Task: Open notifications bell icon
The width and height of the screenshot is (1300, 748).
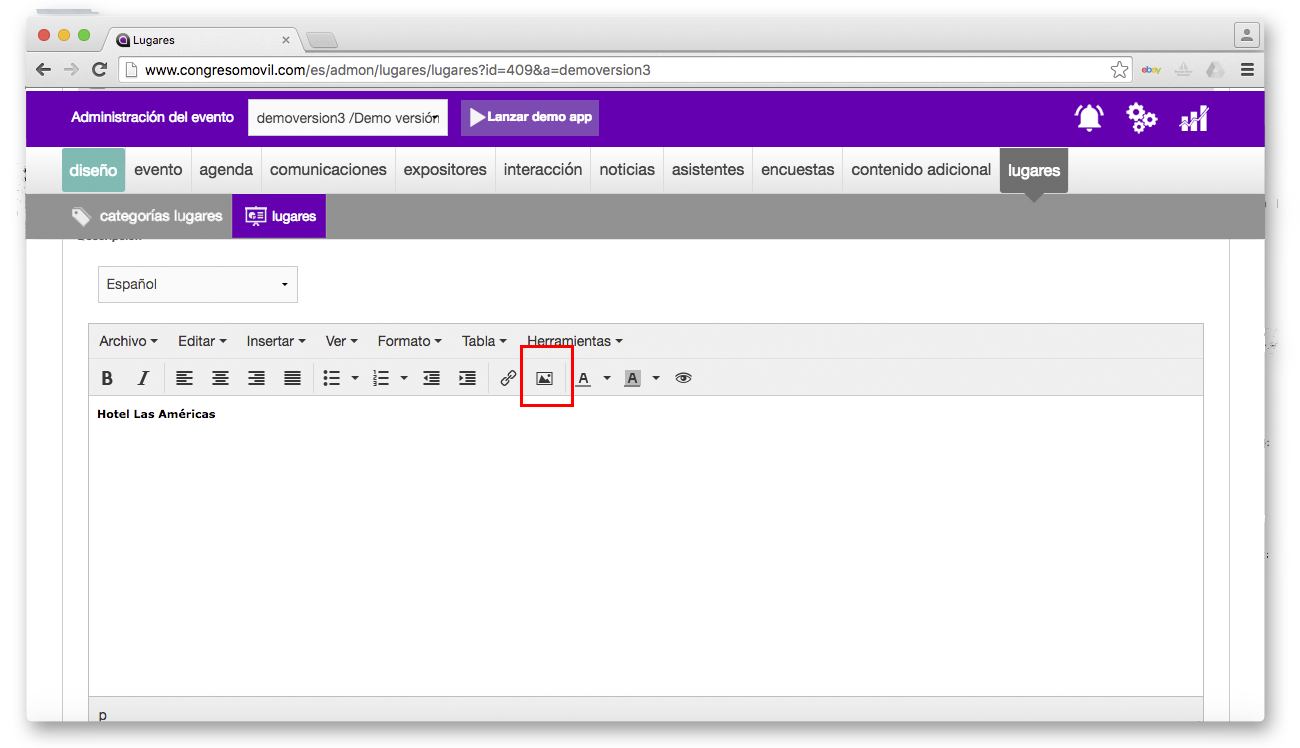Action: pos(1089,118)
